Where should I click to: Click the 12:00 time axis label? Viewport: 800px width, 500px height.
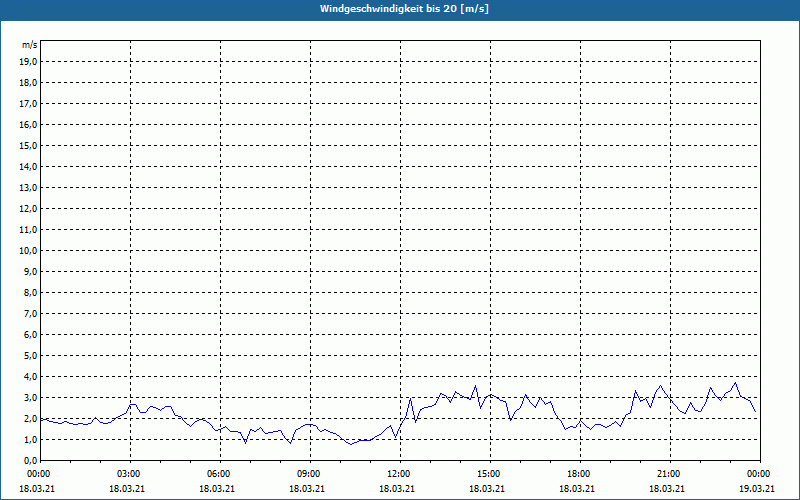[400, 474]
